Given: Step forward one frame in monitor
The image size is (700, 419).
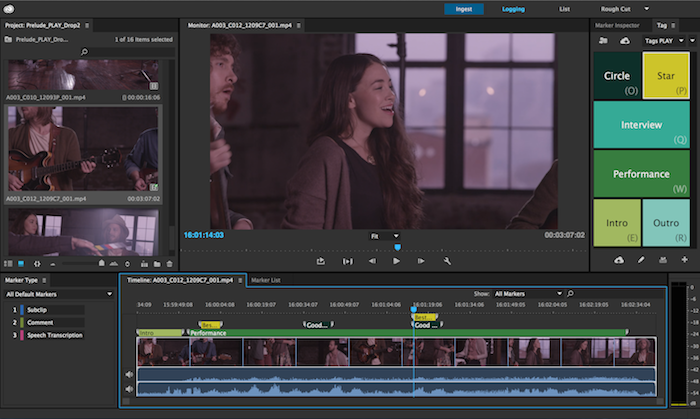Looking at the screenshot, I should [x=421, y=261].
